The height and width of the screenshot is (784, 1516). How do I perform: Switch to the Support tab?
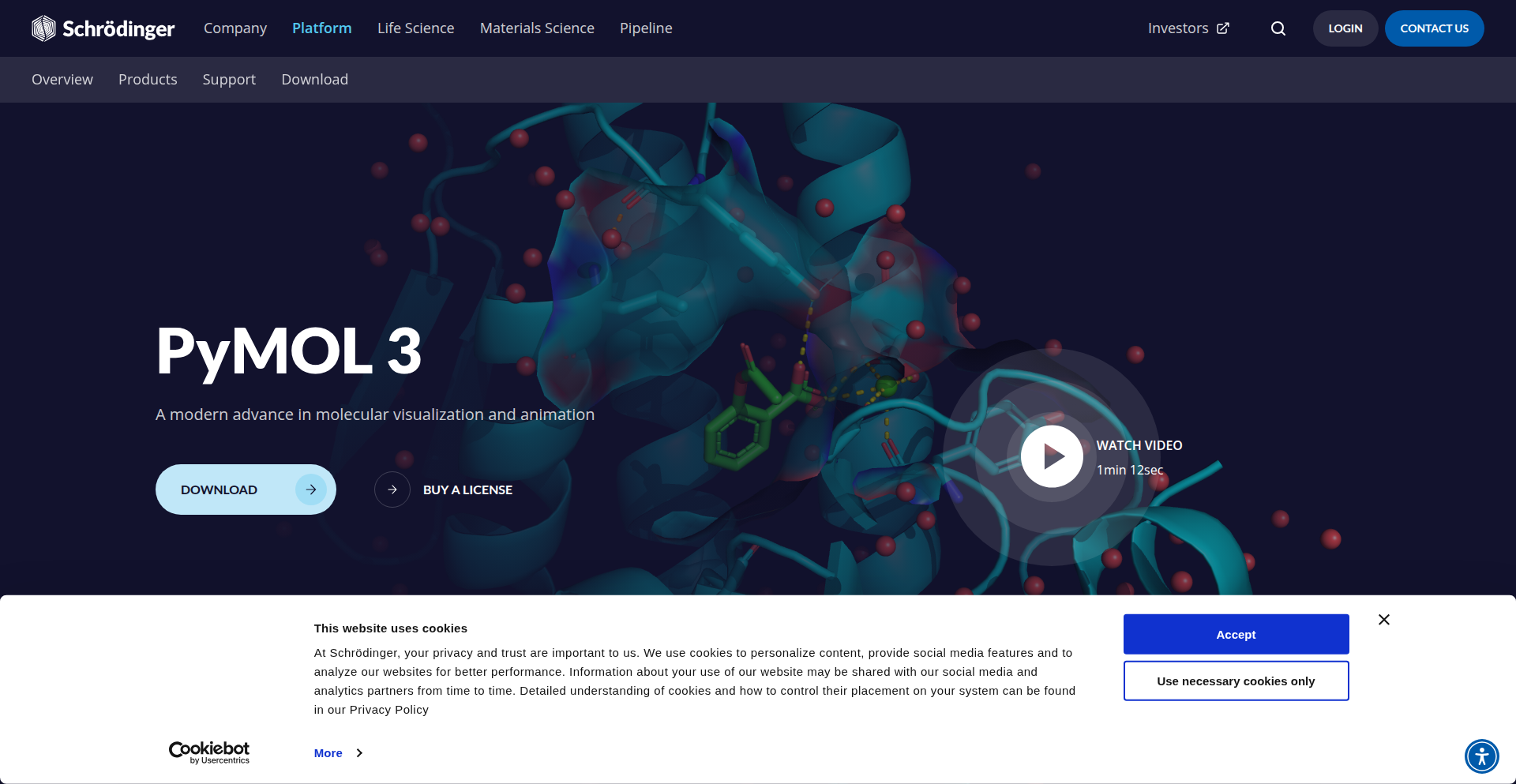[x=229, y=80]
